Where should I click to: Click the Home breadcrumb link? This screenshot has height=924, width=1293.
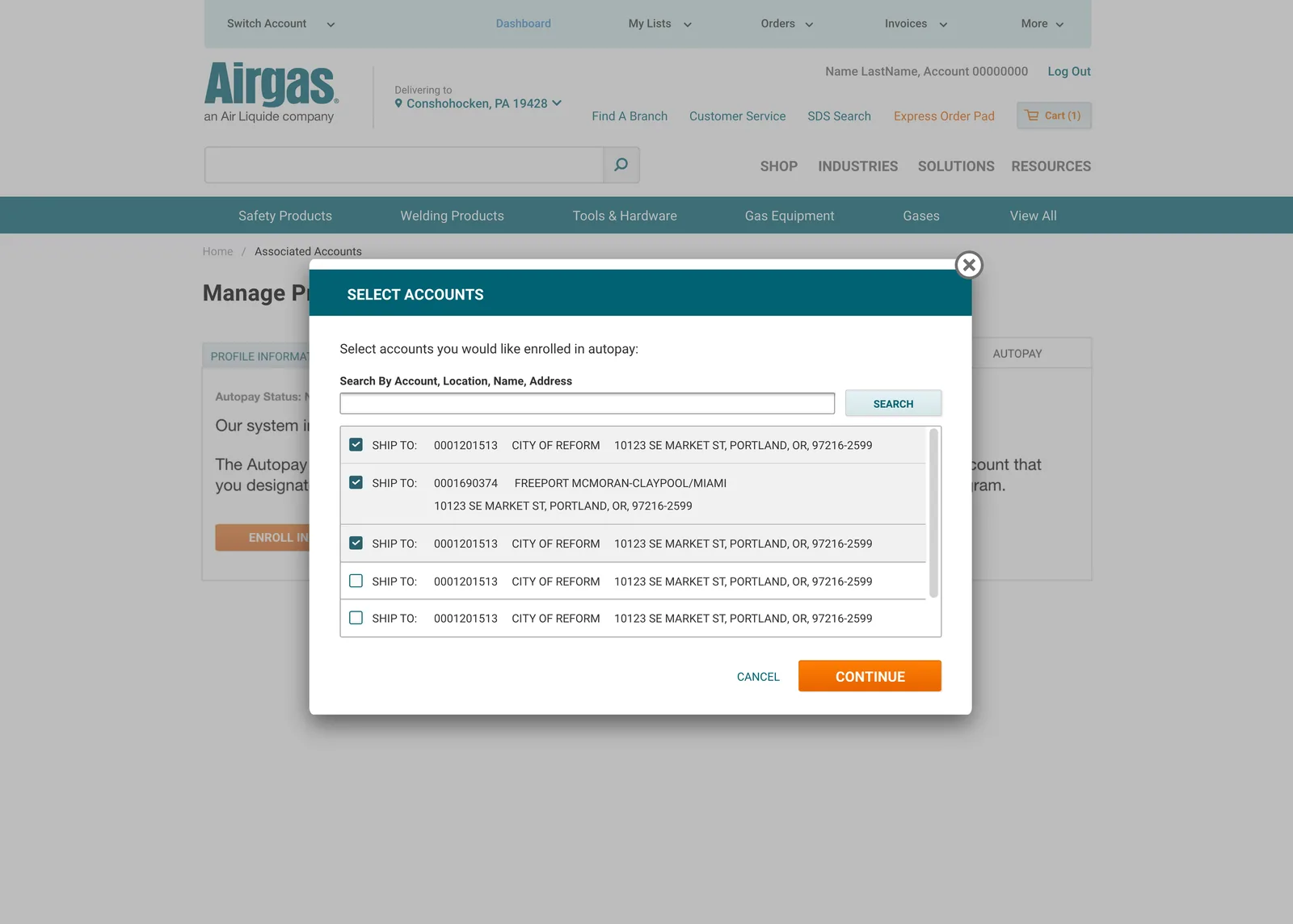click(217, 251)
